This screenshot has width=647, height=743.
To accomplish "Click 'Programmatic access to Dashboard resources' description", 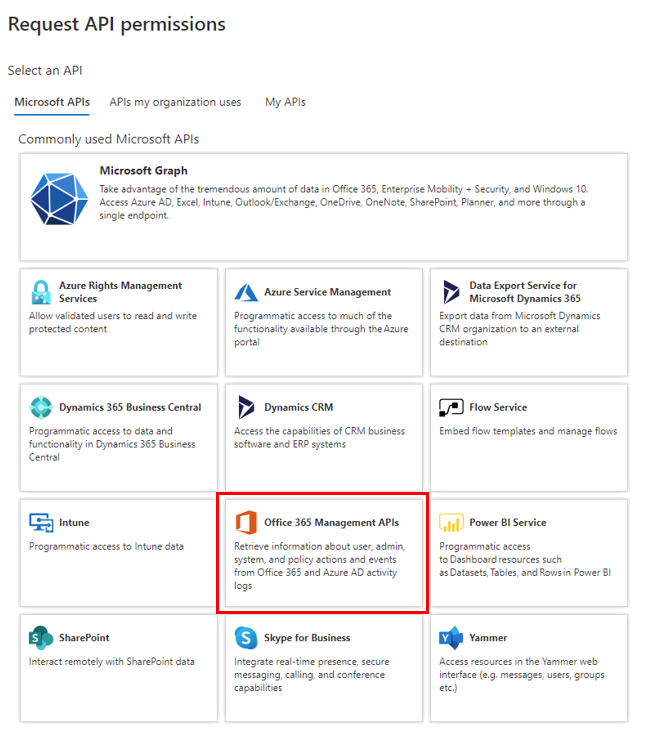I will [x=525, y=559].
